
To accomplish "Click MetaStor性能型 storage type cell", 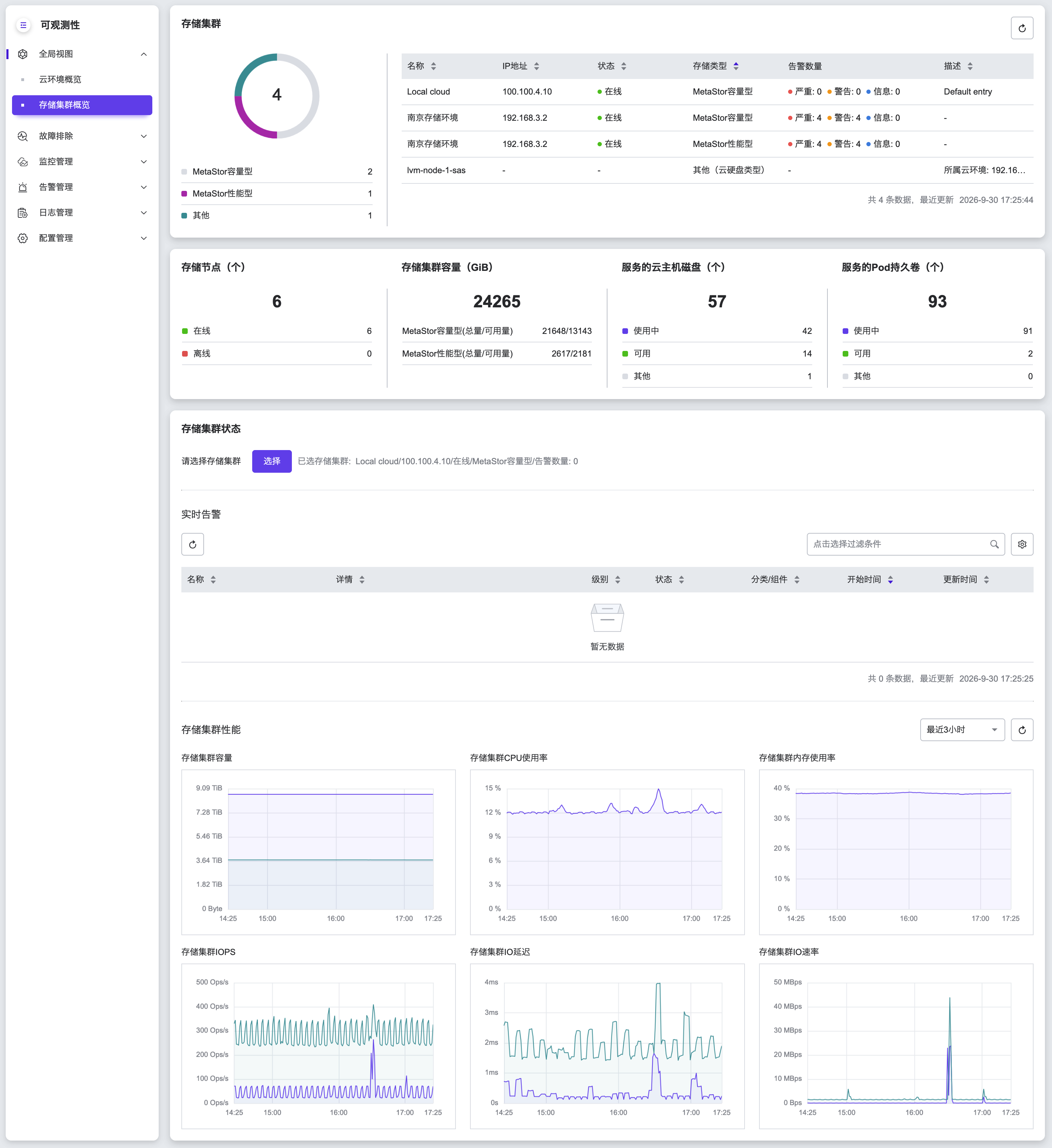I will pyautogui.click(x=722, y=144).
